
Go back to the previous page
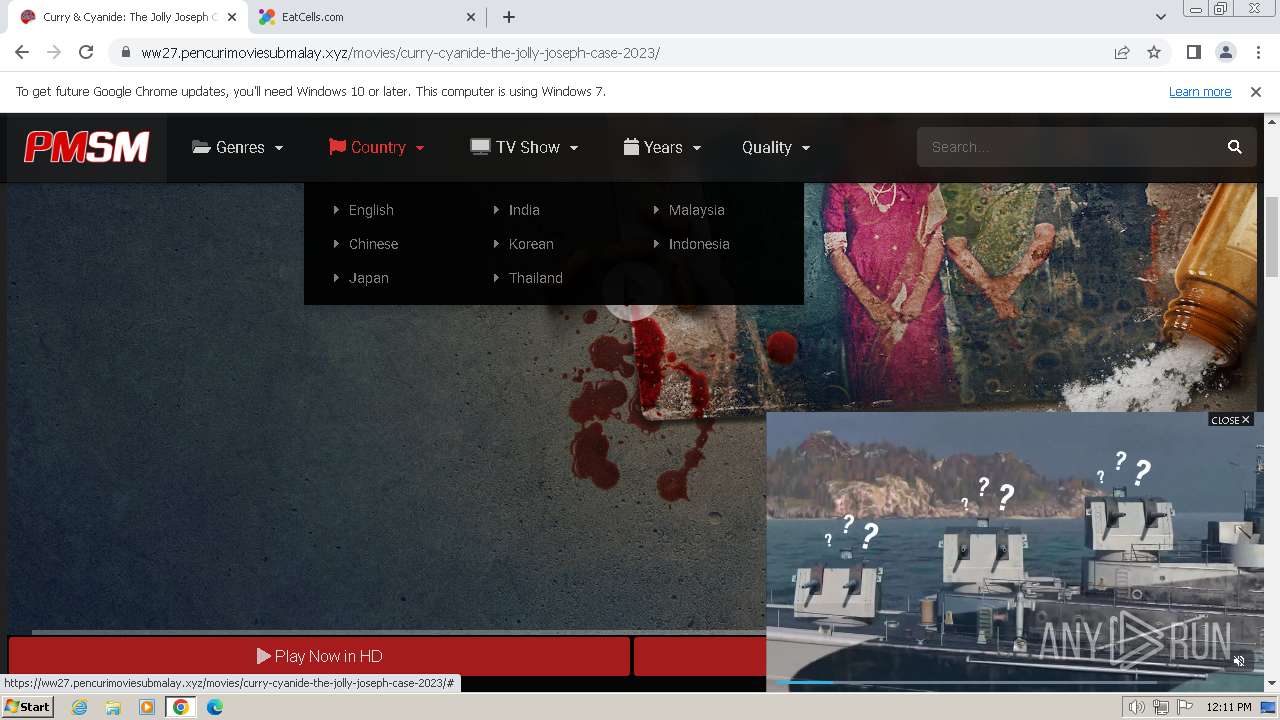[22, 52]
